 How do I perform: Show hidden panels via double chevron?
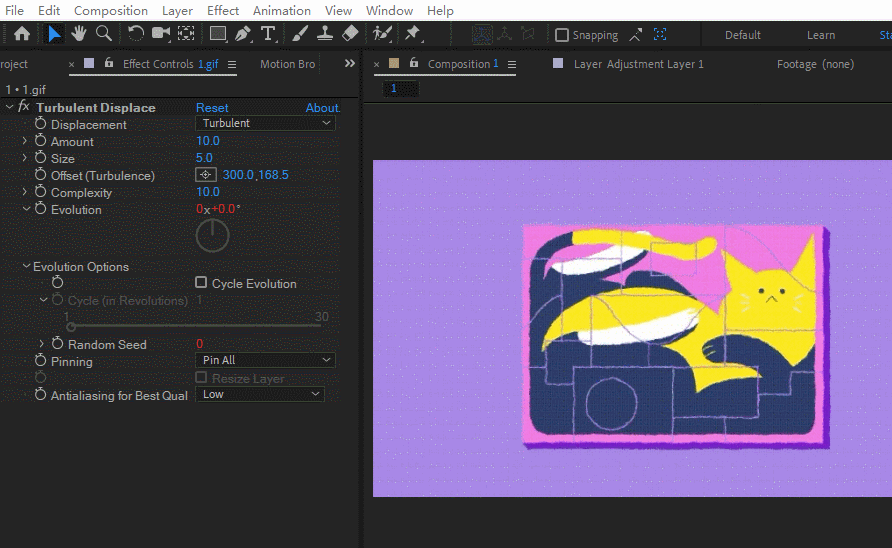[350, 64]
